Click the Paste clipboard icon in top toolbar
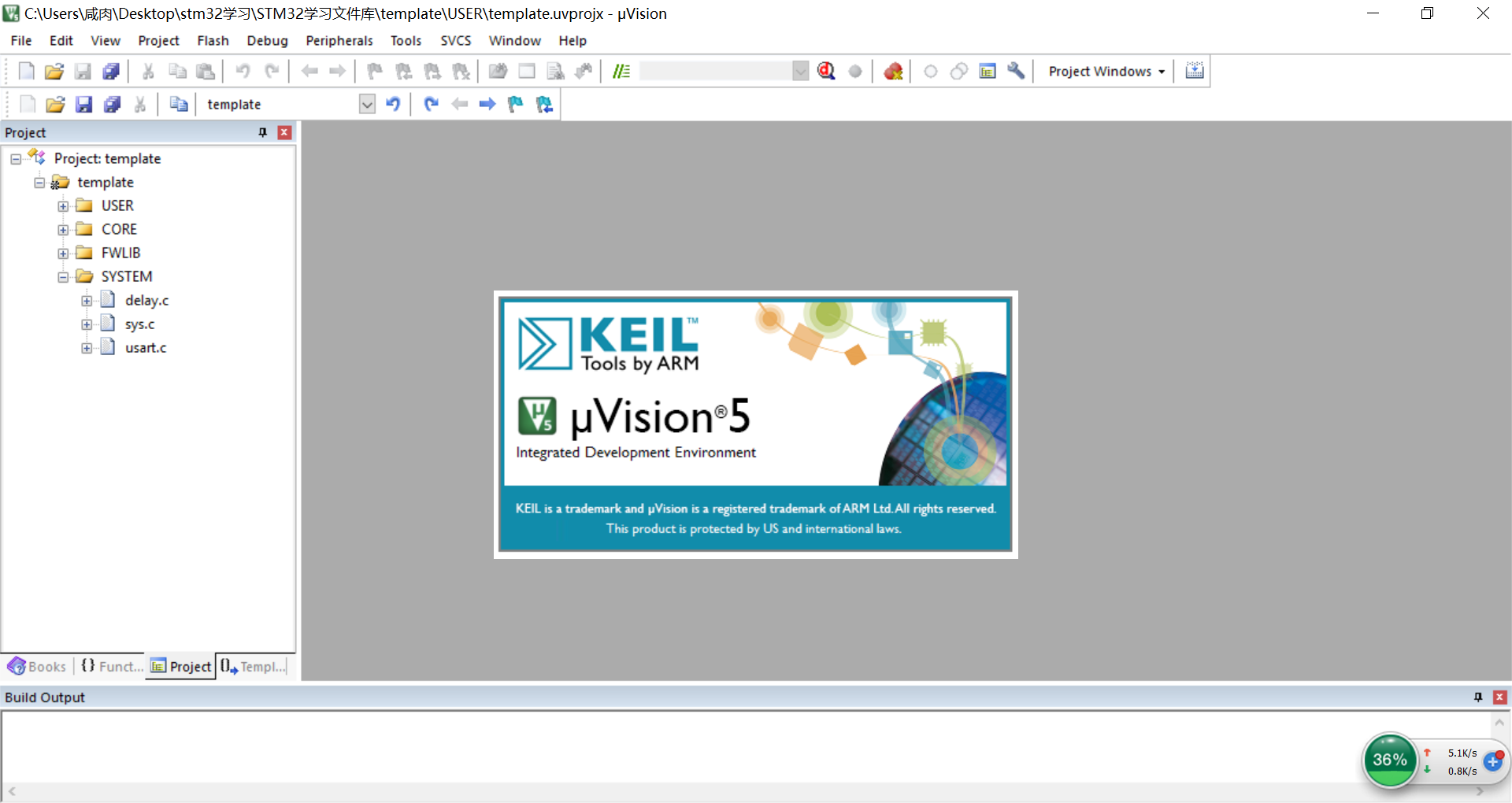Viewport: 1512px width, 803px height. pyautogui.click(x=206, y=72)
